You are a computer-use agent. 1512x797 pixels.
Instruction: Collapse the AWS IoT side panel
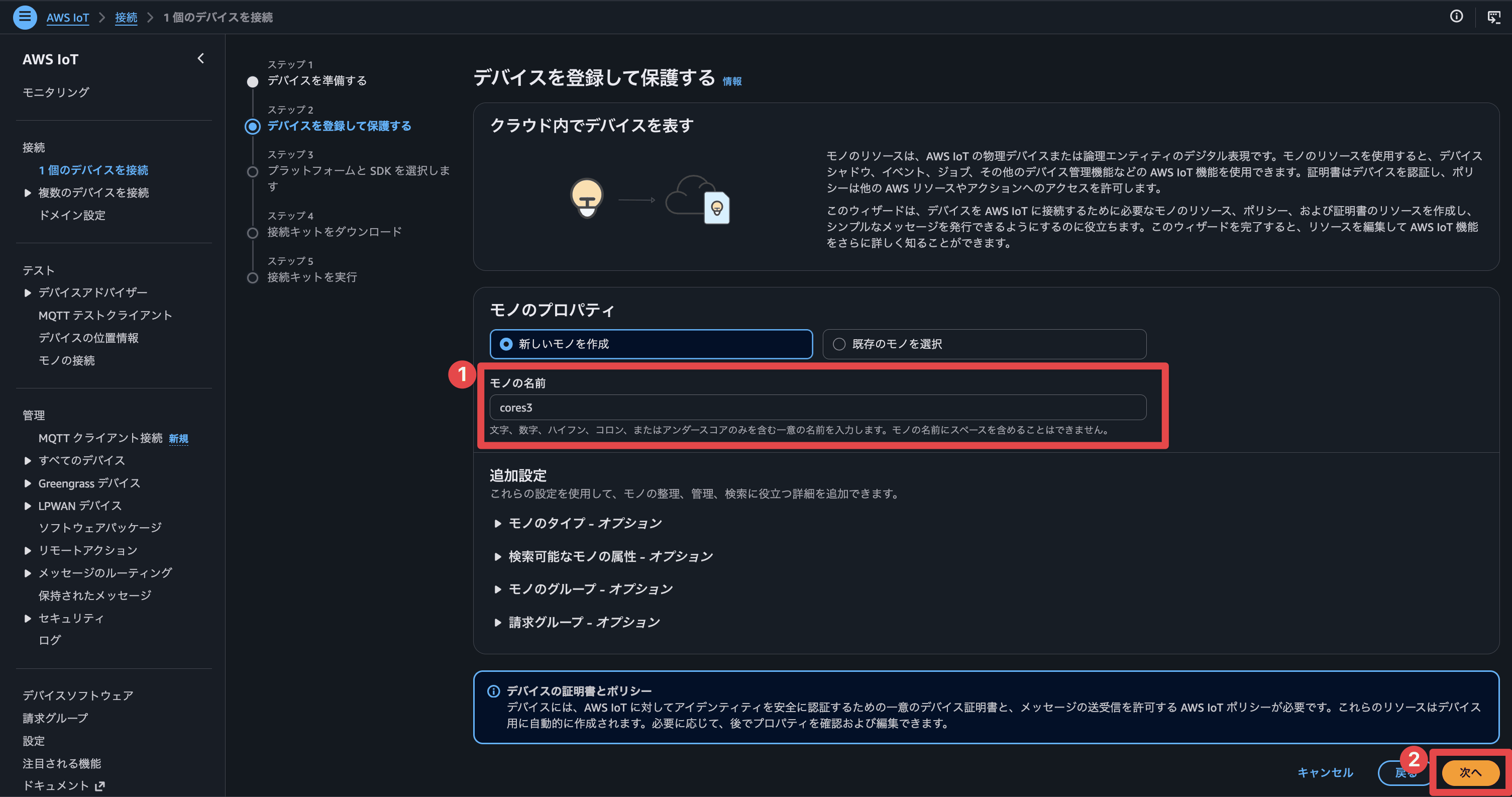pyautogui.click(x=201, y=58)
